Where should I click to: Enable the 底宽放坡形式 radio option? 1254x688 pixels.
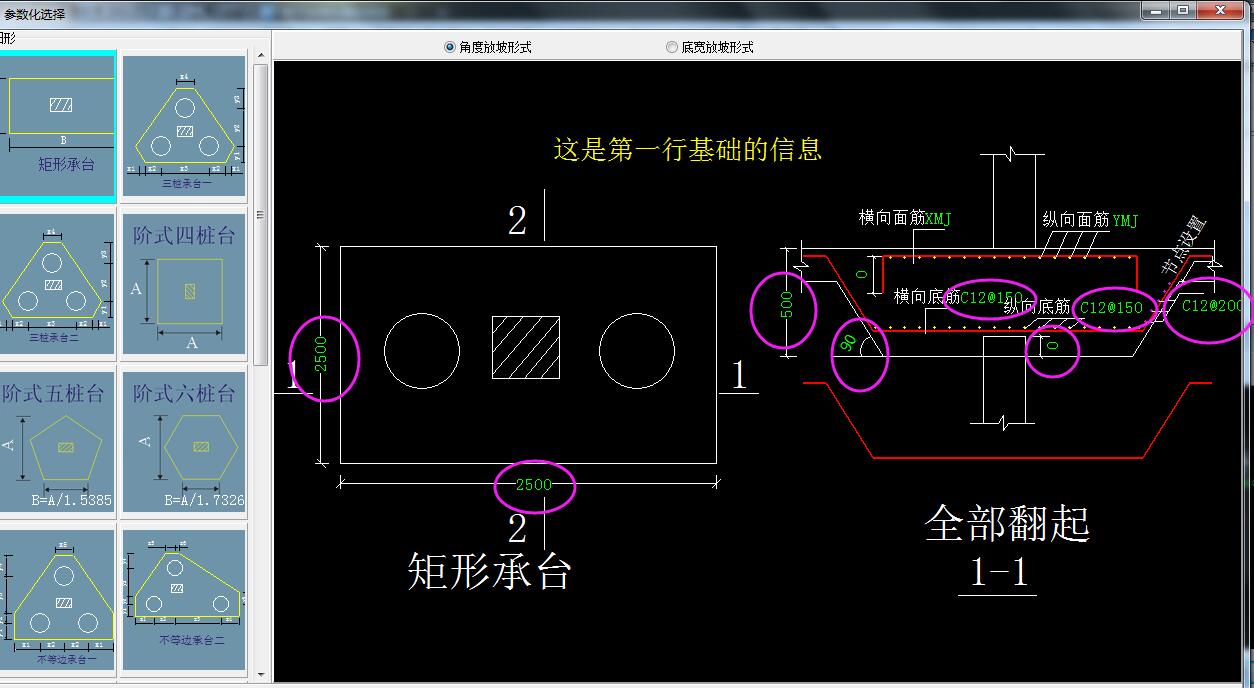pyautogui.click(x=709, y=47)
